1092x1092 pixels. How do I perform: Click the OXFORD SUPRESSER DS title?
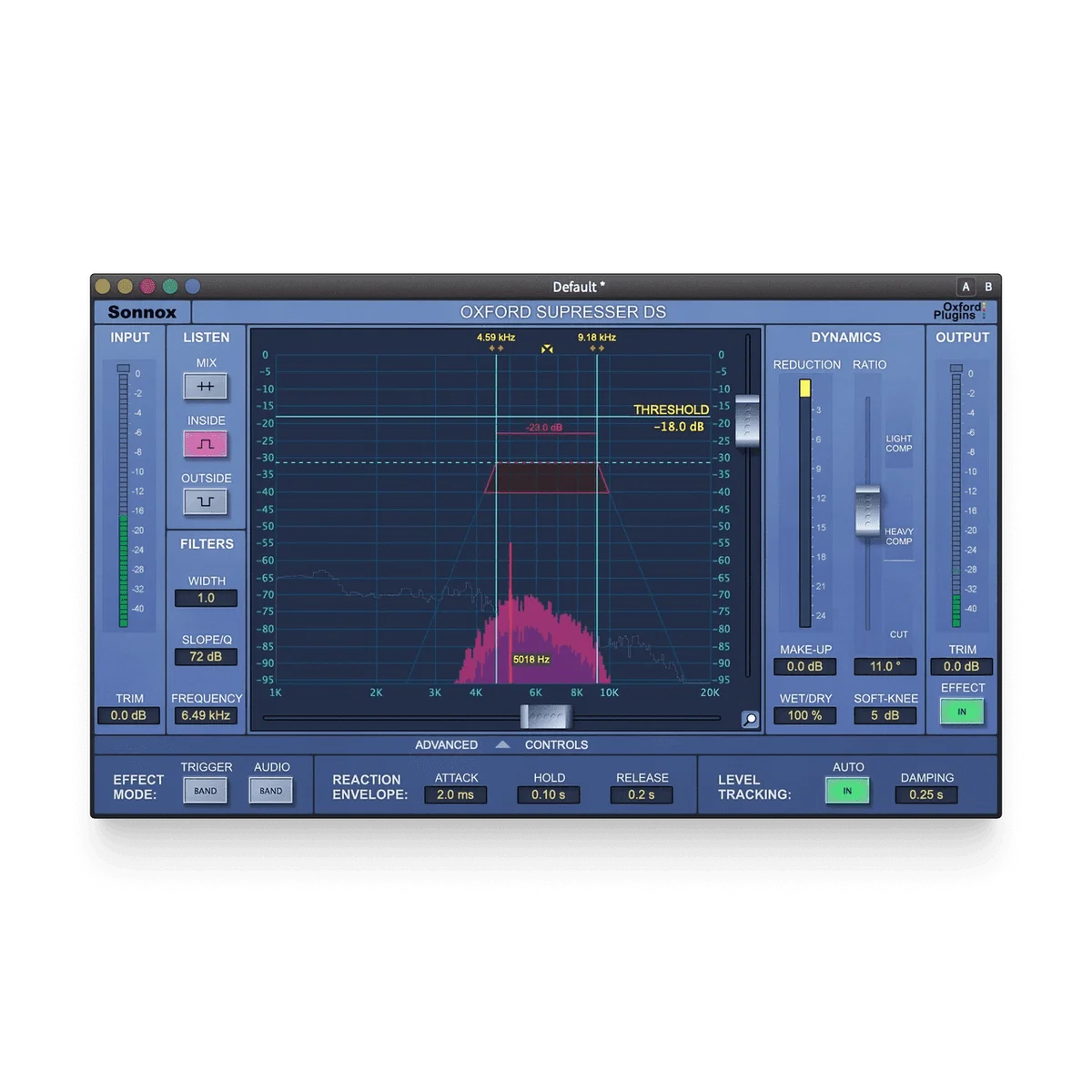[563, 312]
